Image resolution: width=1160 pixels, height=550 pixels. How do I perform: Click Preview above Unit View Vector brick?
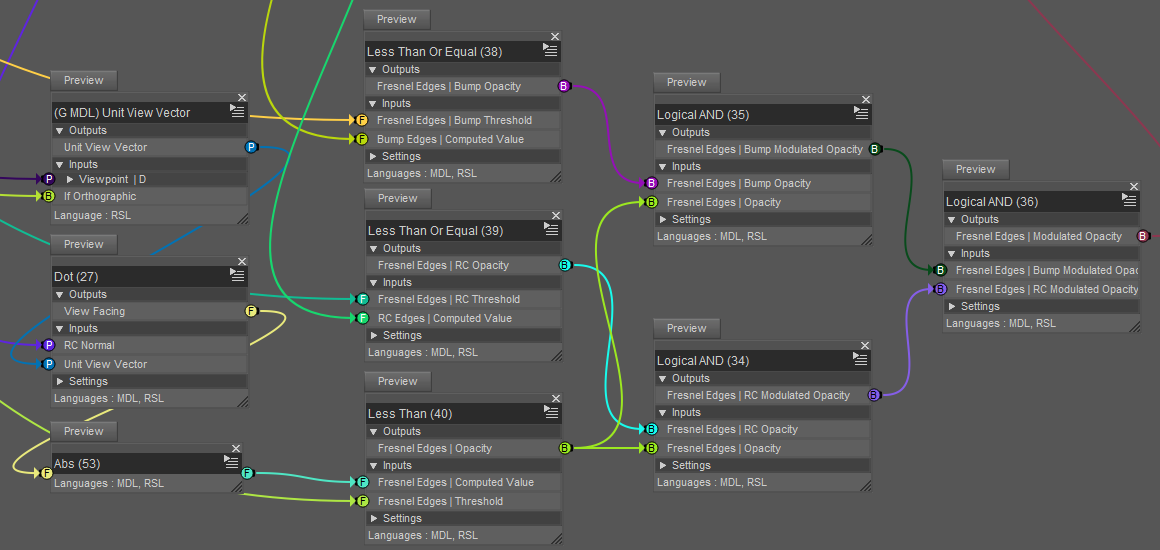[84, 80]
